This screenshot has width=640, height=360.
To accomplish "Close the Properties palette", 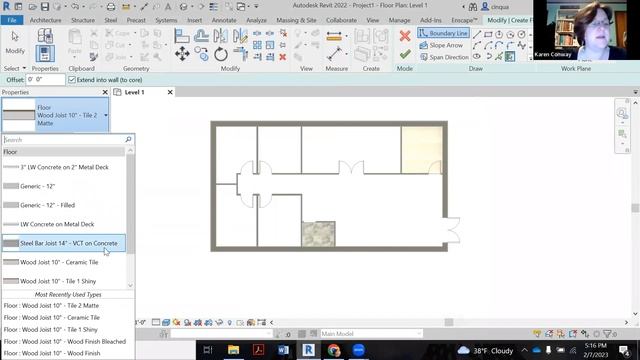I will click(x=105, y=92).
